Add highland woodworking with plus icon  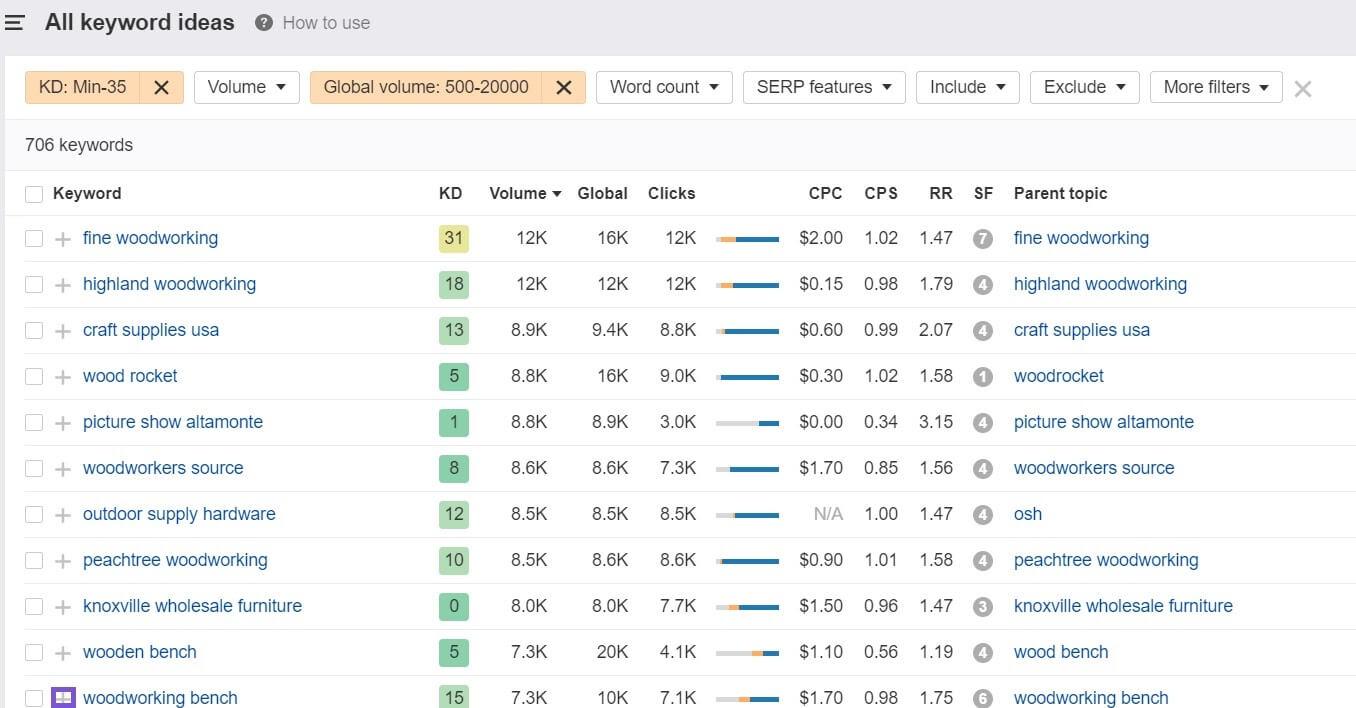(63, 285)
